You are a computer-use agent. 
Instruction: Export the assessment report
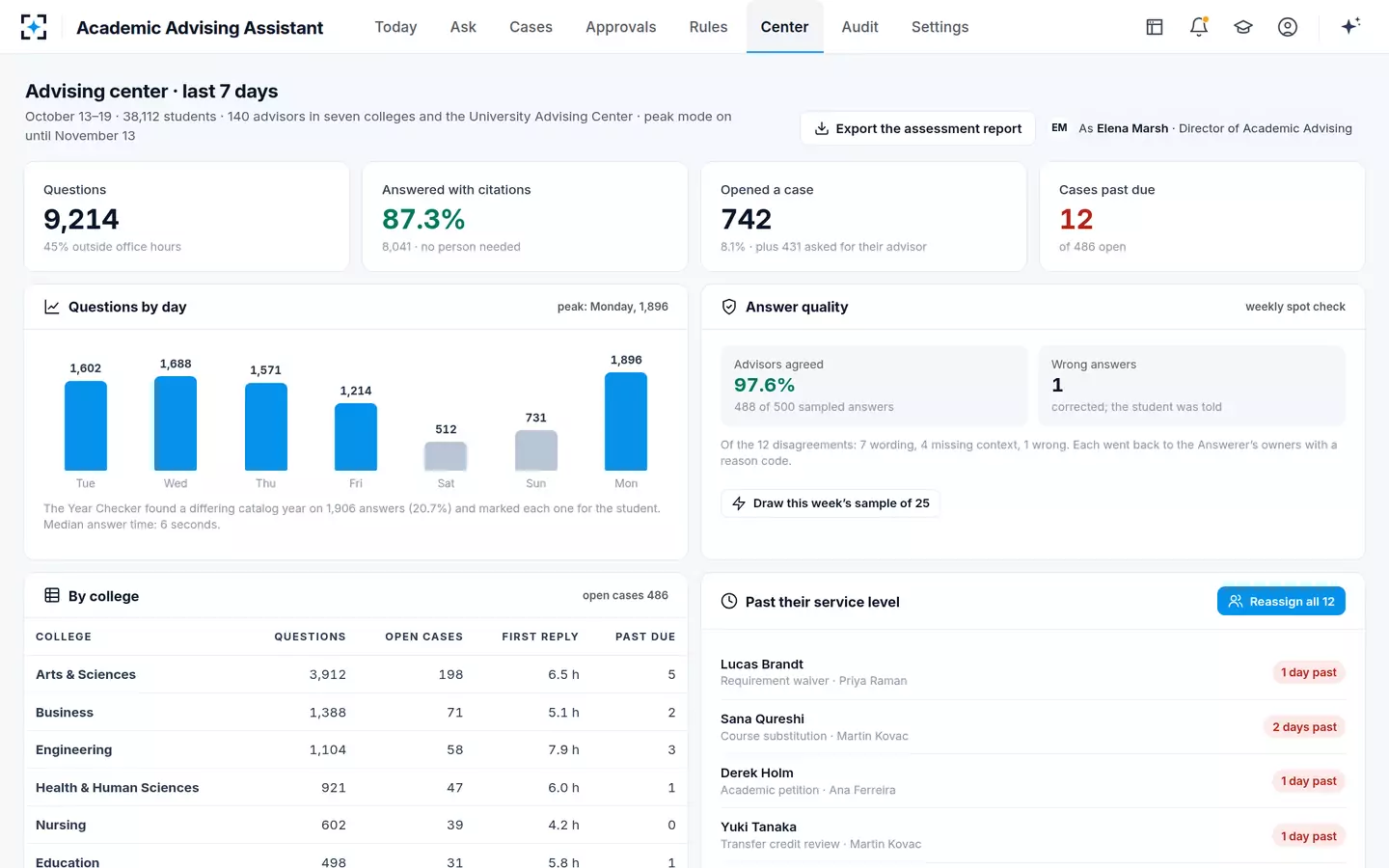click(x=917, y=128)
